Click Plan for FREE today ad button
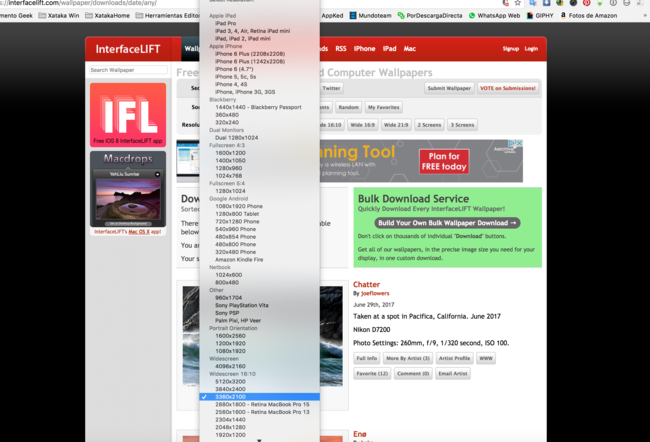 (444, 161)
